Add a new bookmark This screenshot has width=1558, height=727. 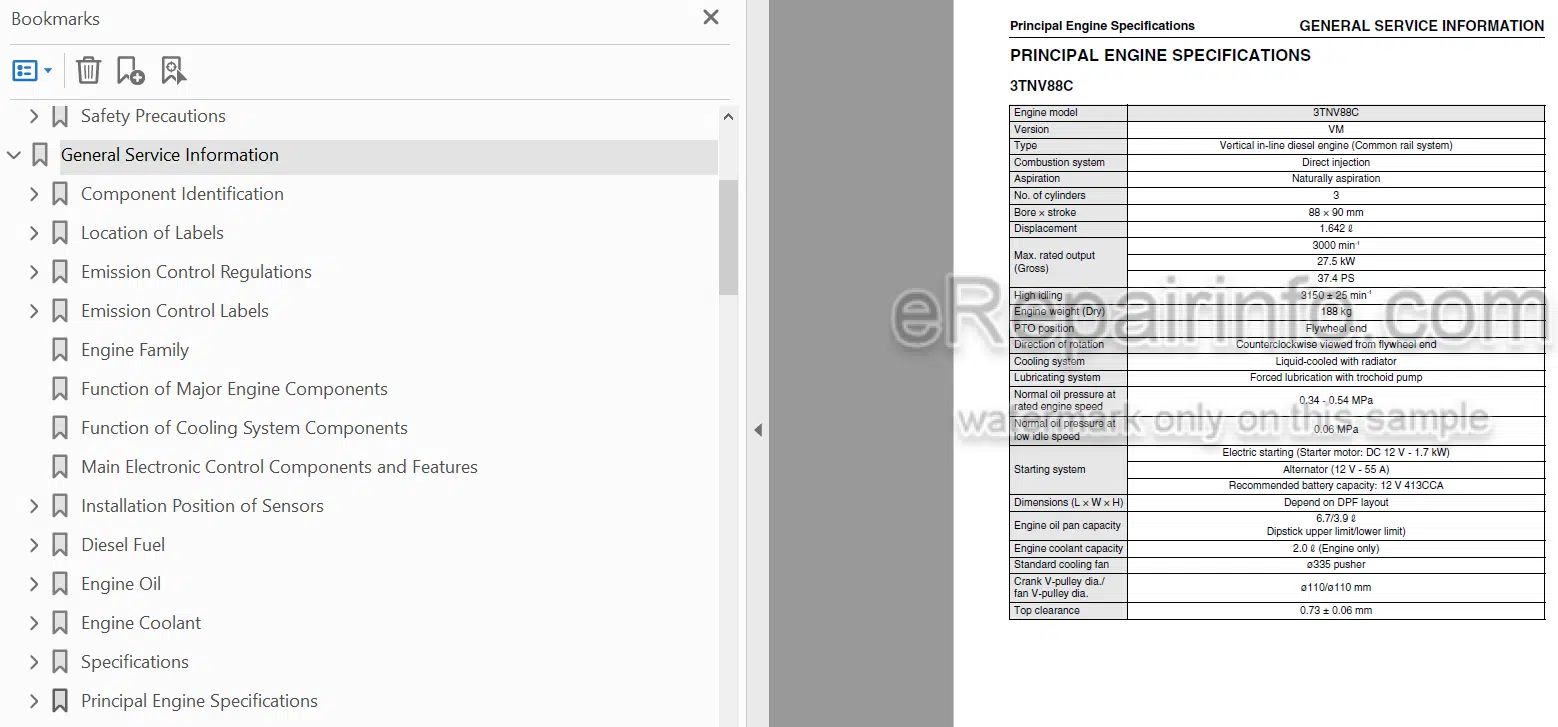coord(130,70)
